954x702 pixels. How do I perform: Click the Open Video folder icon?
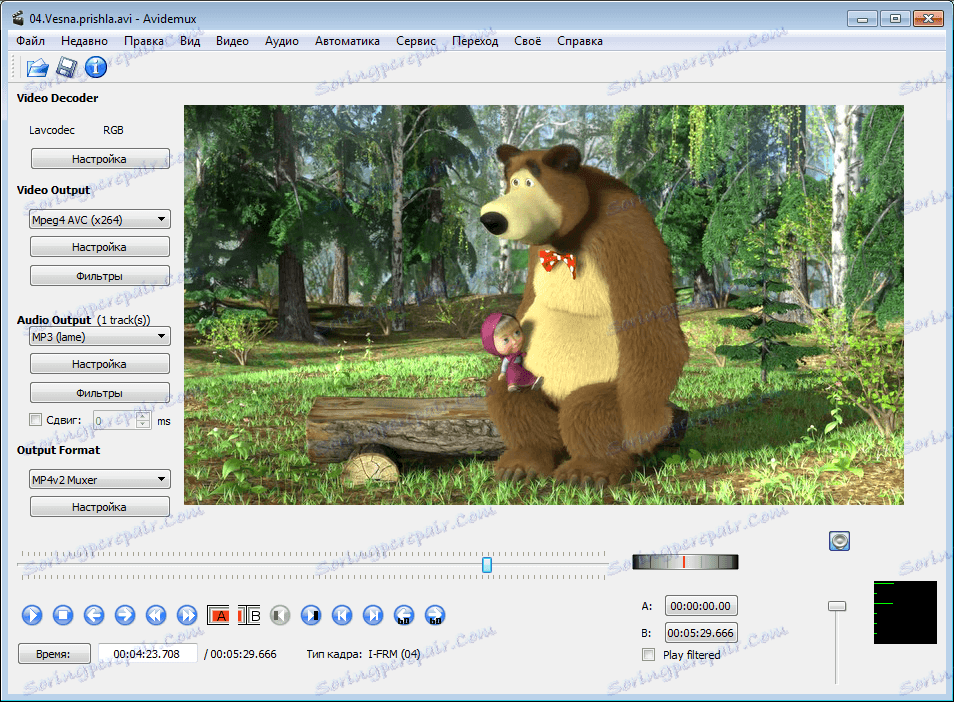tap(37, 68)
